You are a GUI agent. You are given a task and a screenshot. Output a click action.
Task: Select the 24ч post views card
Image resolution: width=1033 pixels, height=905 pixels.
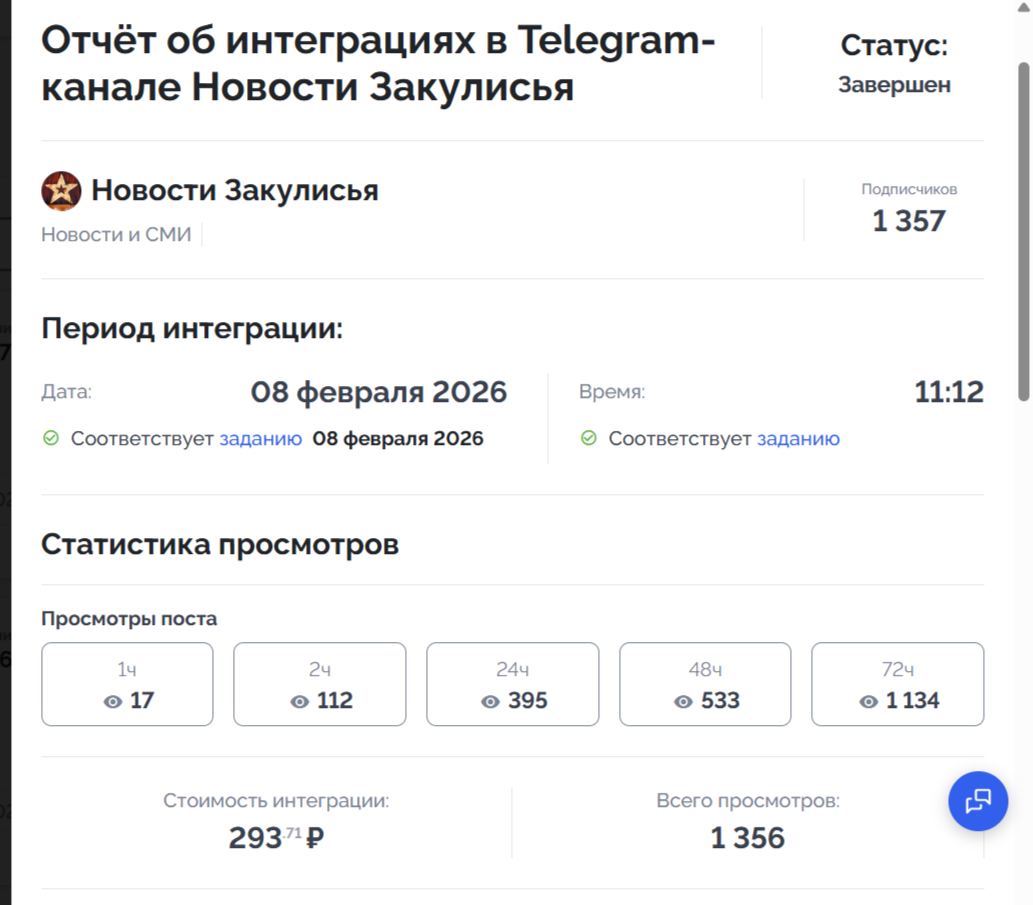[512, 684]
